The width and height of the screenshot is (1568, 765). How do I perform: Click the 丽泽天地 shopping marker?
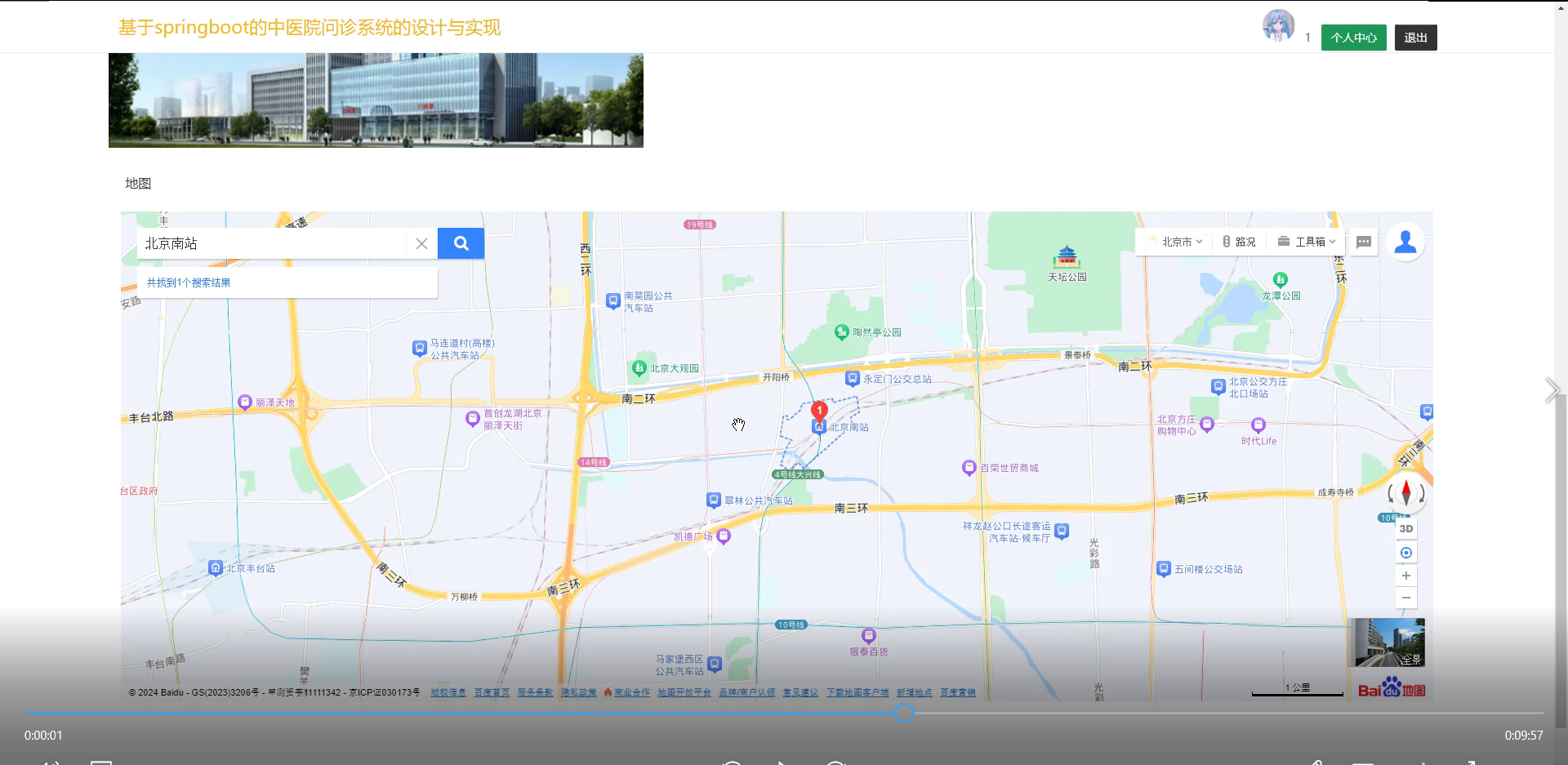coord(244,403)
